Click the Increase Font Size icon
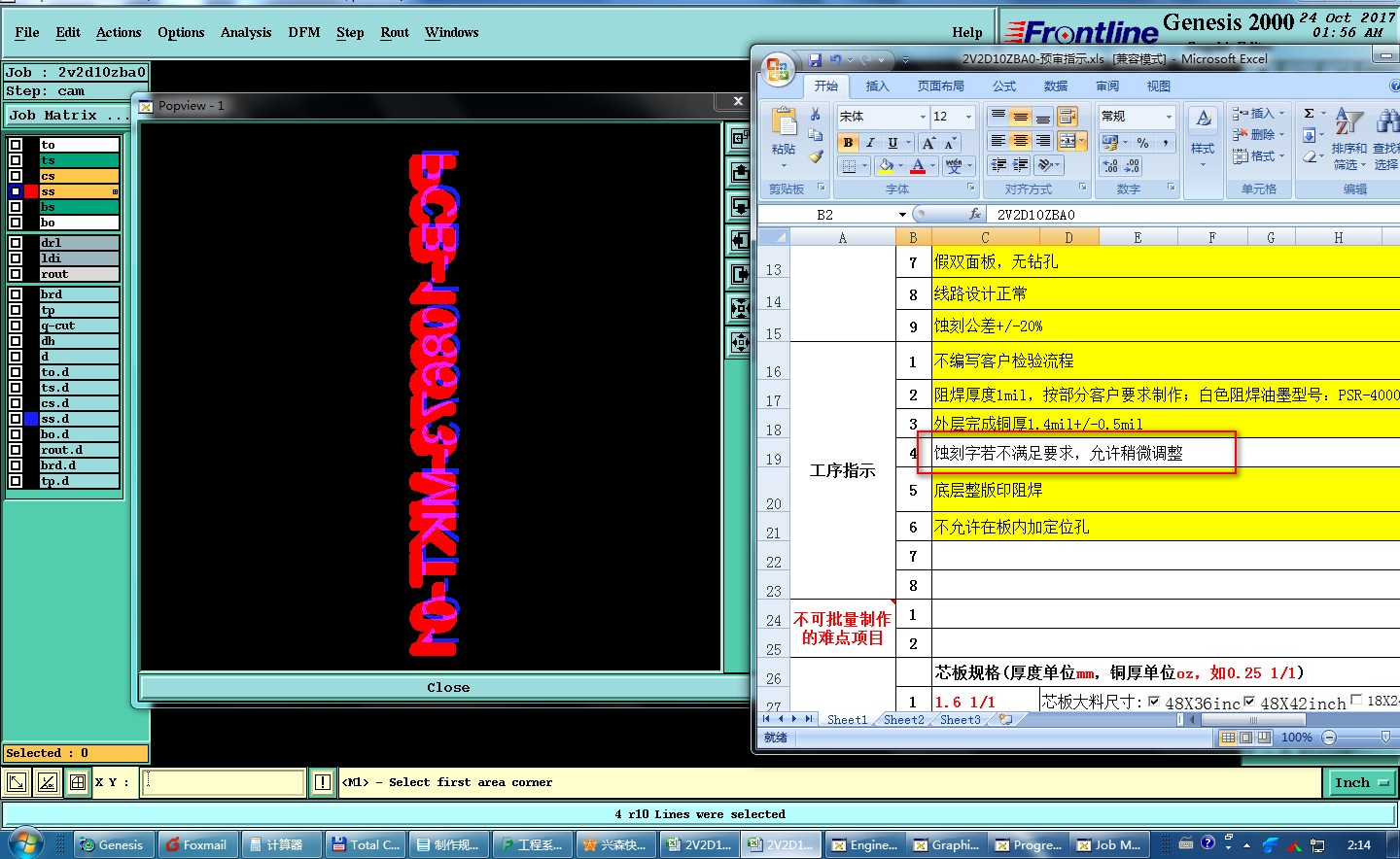This screenshot has height=859, width=1400. point(928,143)
